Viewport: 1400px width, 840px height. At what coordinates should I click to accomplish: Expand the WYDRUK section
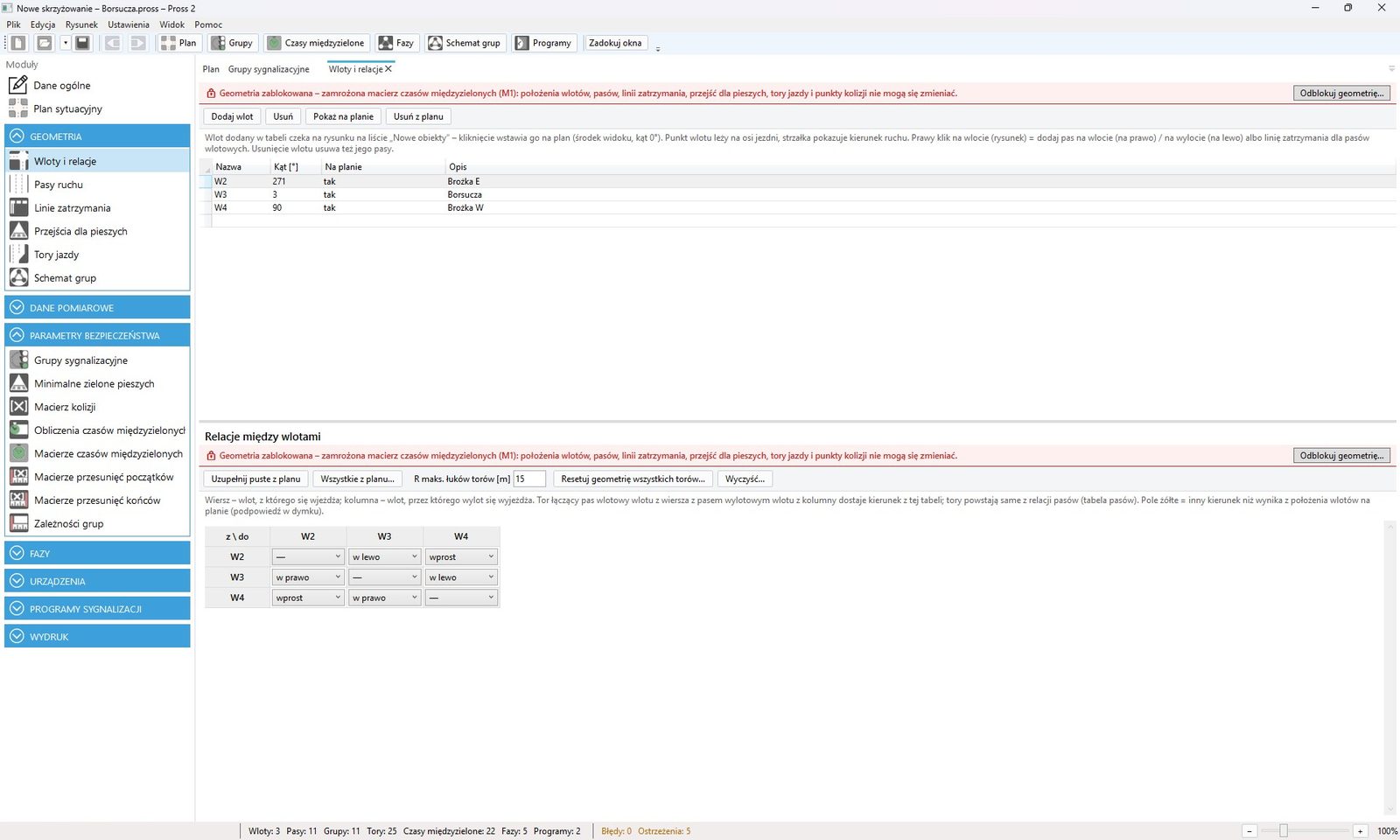pyautogui.click(x=97, y=637)
